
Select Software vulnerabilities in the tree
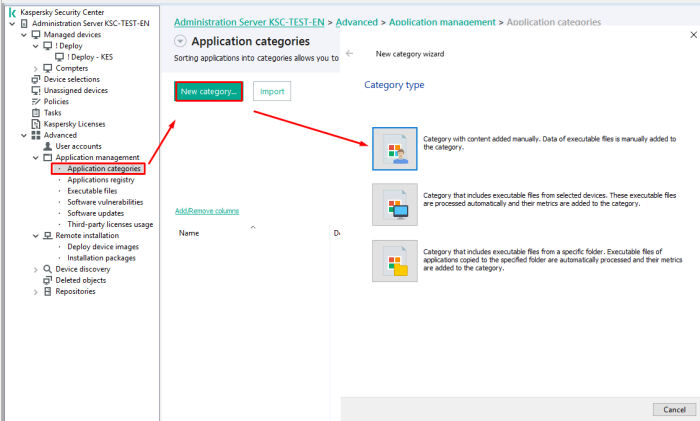pos(105,202)
